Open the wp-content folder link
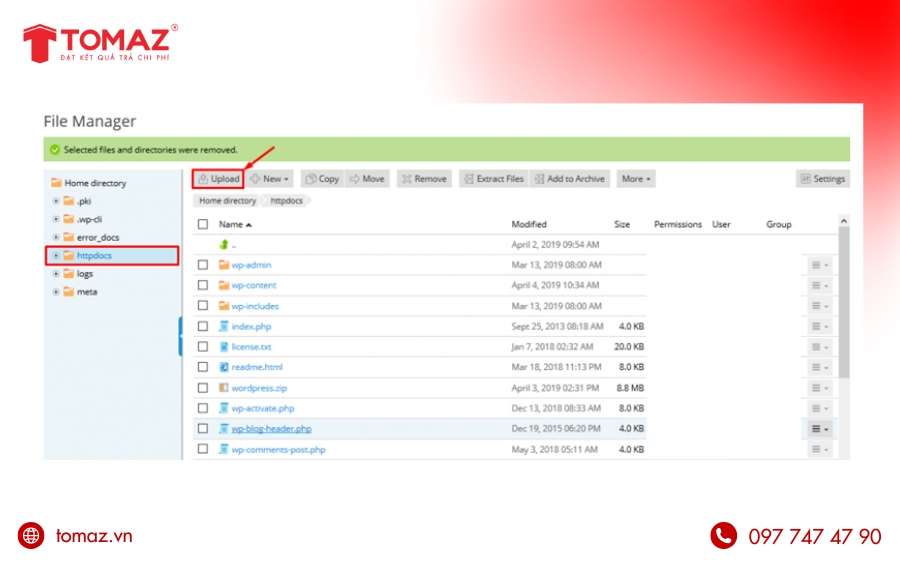The height and width of the screenshot is (563, 900). pyautogui.click(x=254, y=286)
